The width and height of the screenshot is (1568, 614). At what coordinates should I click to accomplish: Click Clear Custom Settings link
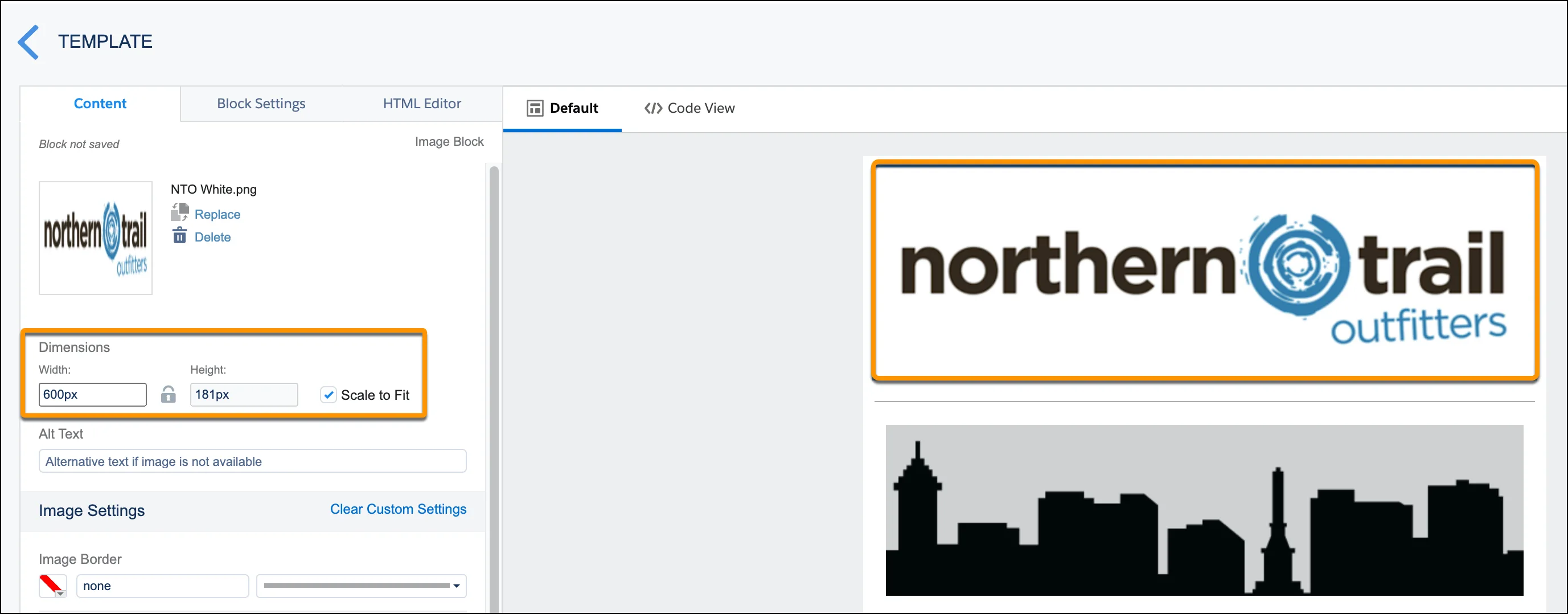[398, 509]
